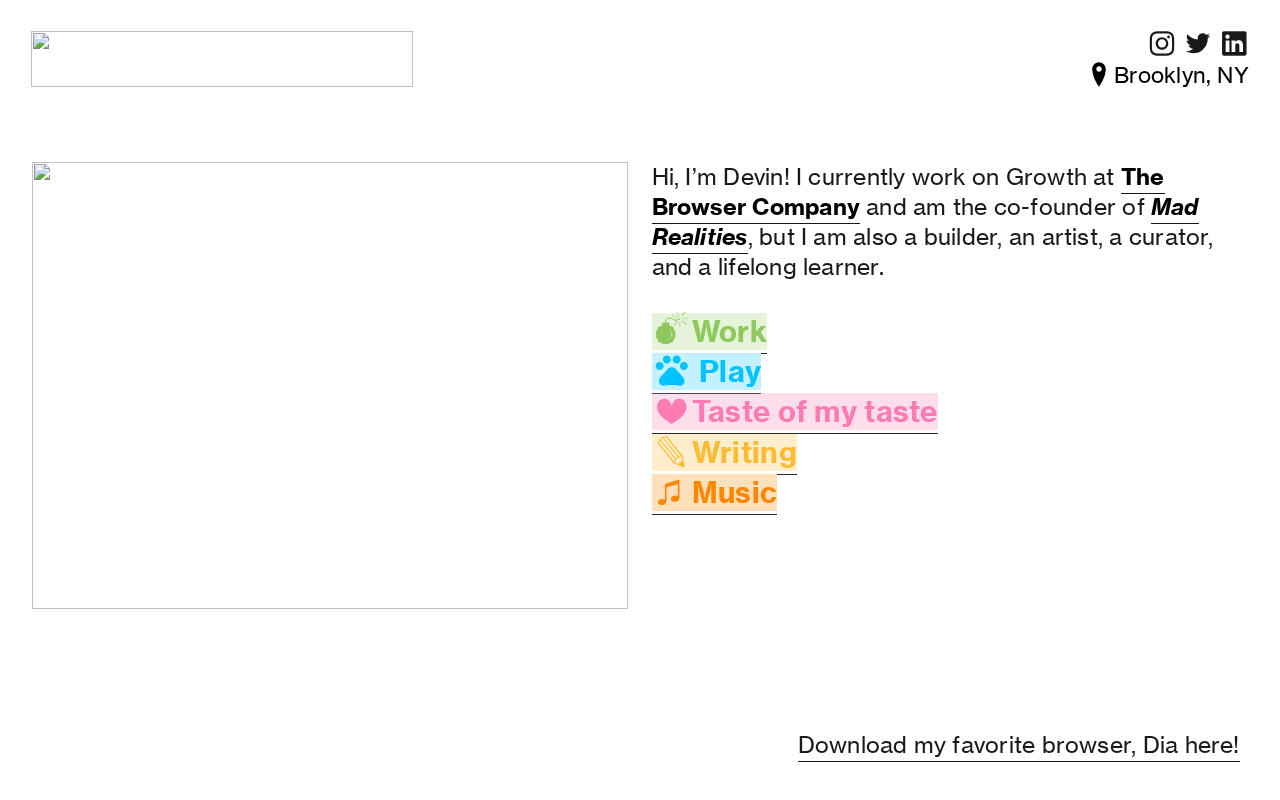Open the LinkedIn icon link
The height and width of the screenshot is (800, 1280).
[1234, 44]
